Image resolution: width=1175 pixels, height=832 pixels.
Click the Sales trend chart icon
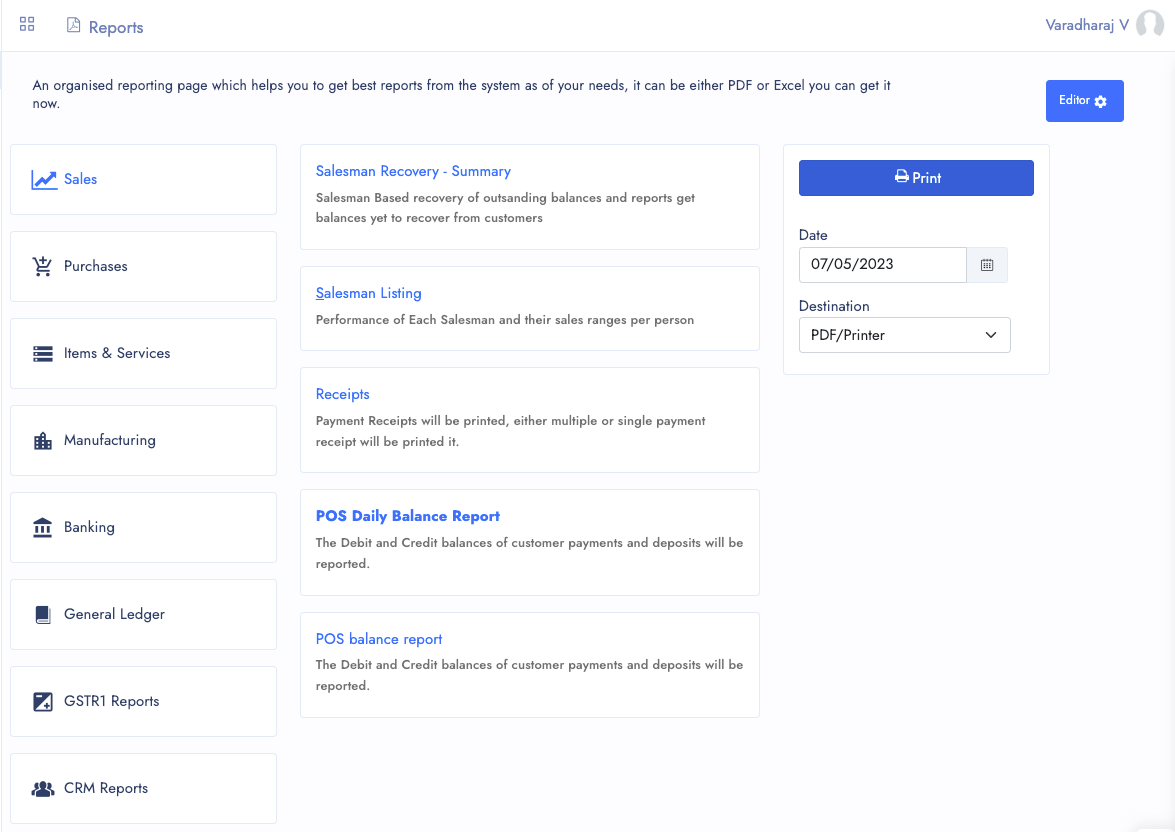tap(44, 180)
